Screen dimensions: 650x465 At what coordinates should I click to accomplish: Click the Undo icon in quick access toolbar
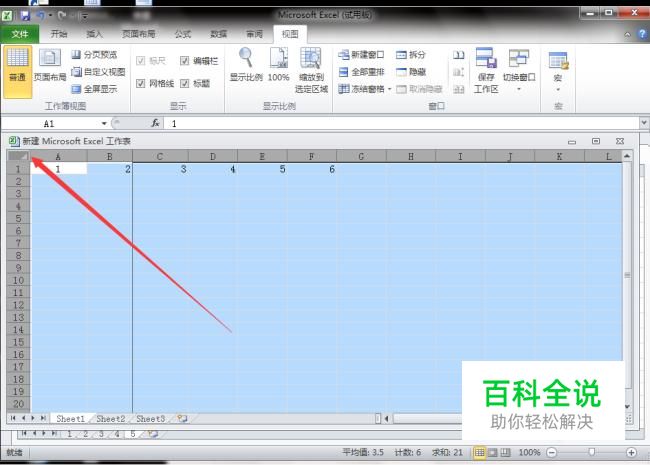pyautogui.click(x=41, y=16)
